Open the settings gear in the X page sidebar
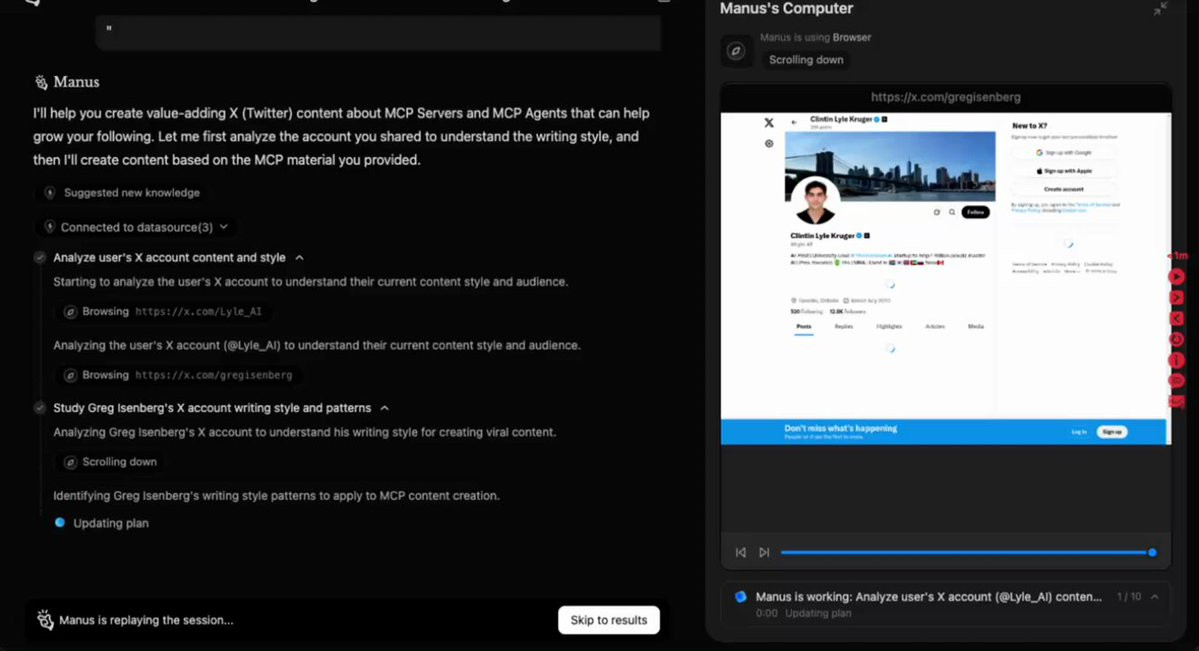The width and height of the screenshot is (1199, 651). tap(768, 143)
